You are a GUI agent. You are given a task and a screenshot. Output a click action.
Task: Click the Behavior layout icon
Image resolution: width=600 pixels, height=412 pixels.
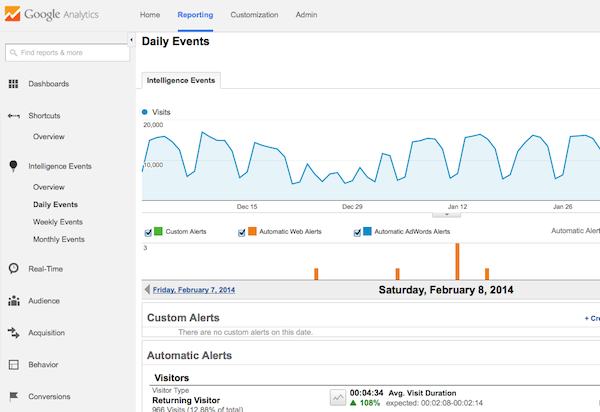[13, 365]
